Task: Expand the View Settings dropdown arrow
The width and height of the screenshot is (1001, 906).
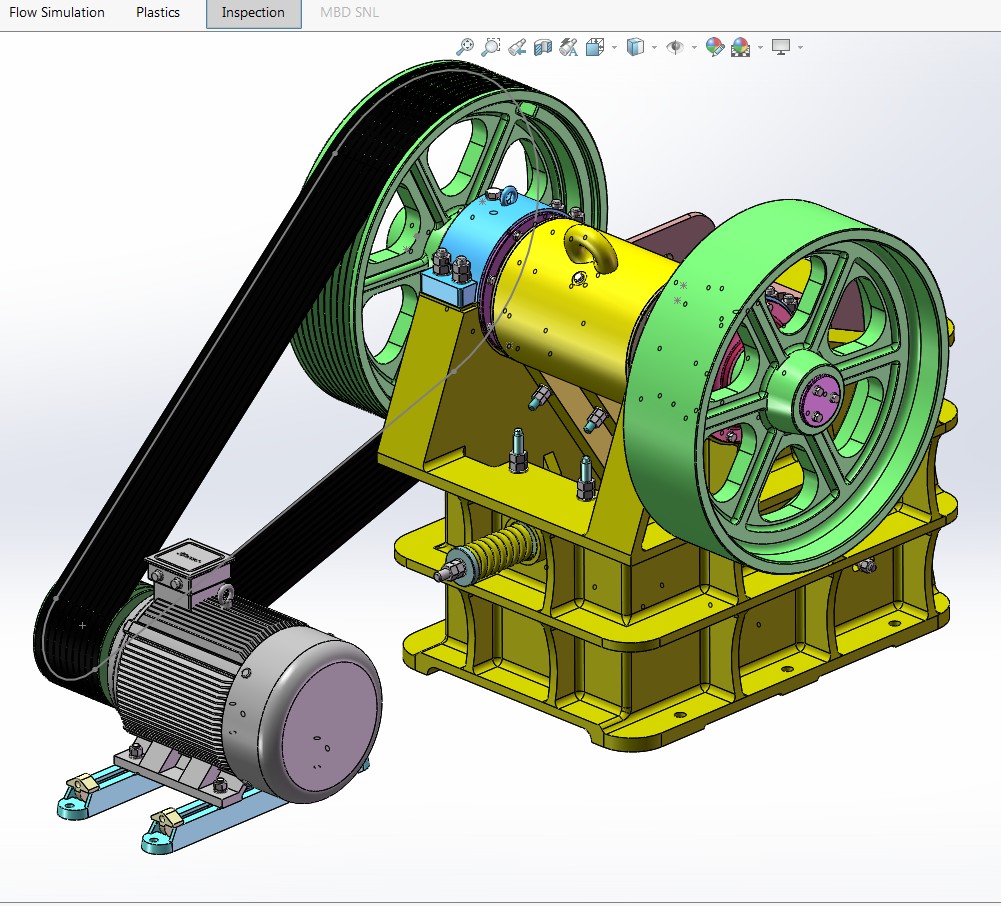Action: [x=800, y=47]
